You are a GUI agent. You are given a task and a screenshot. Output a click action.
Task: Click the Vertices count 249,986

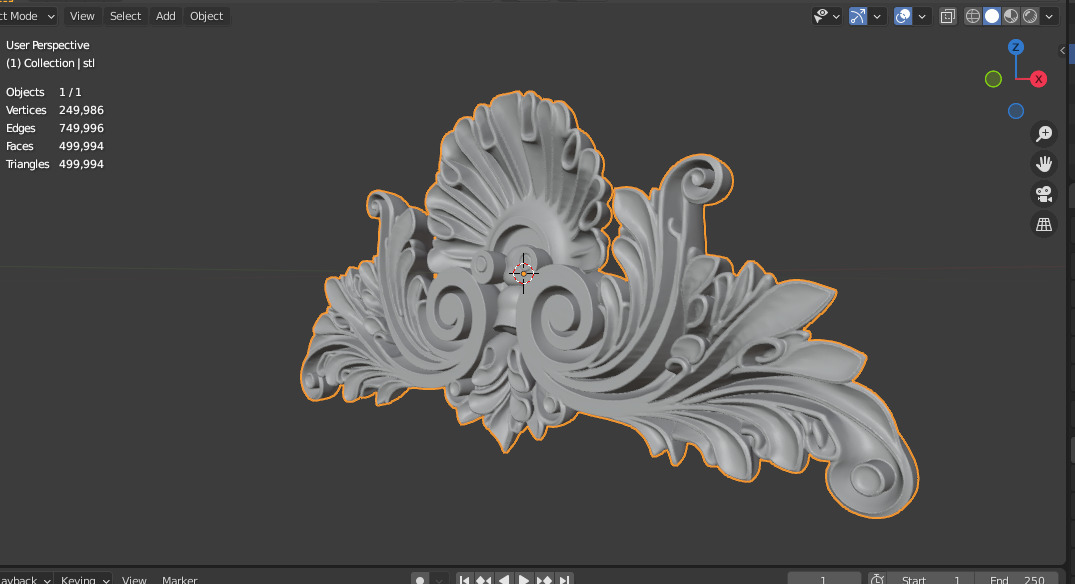tap(82, 110)
